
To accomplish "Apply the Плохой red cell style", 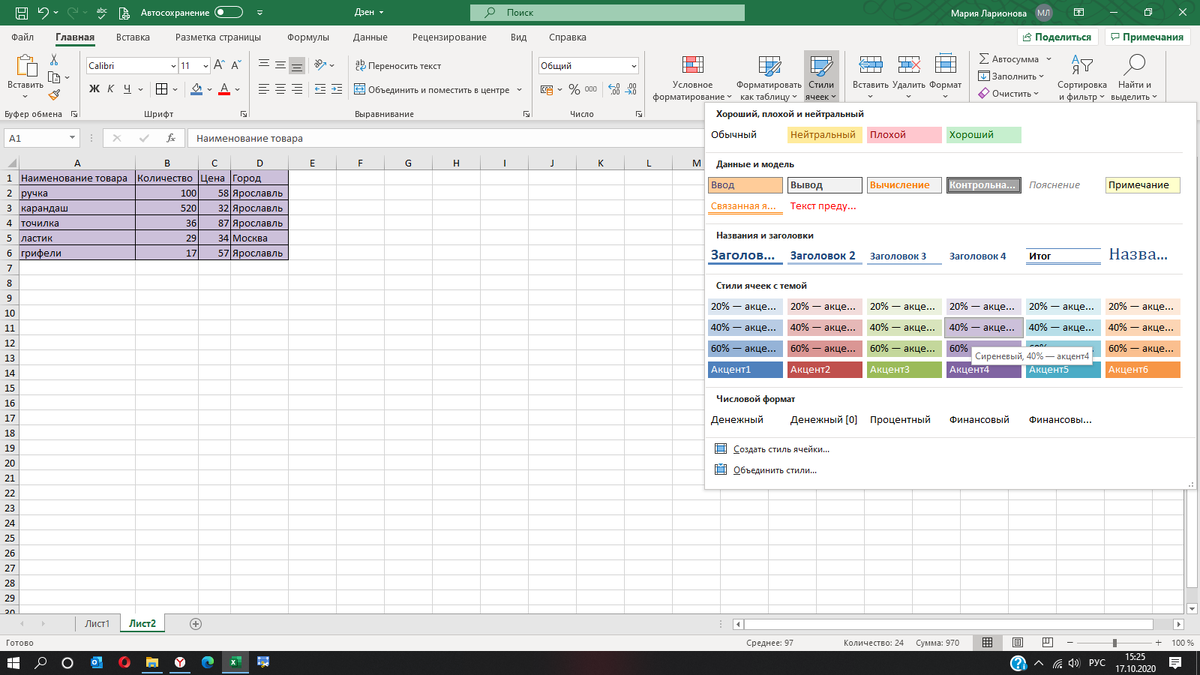I will 904,134.
